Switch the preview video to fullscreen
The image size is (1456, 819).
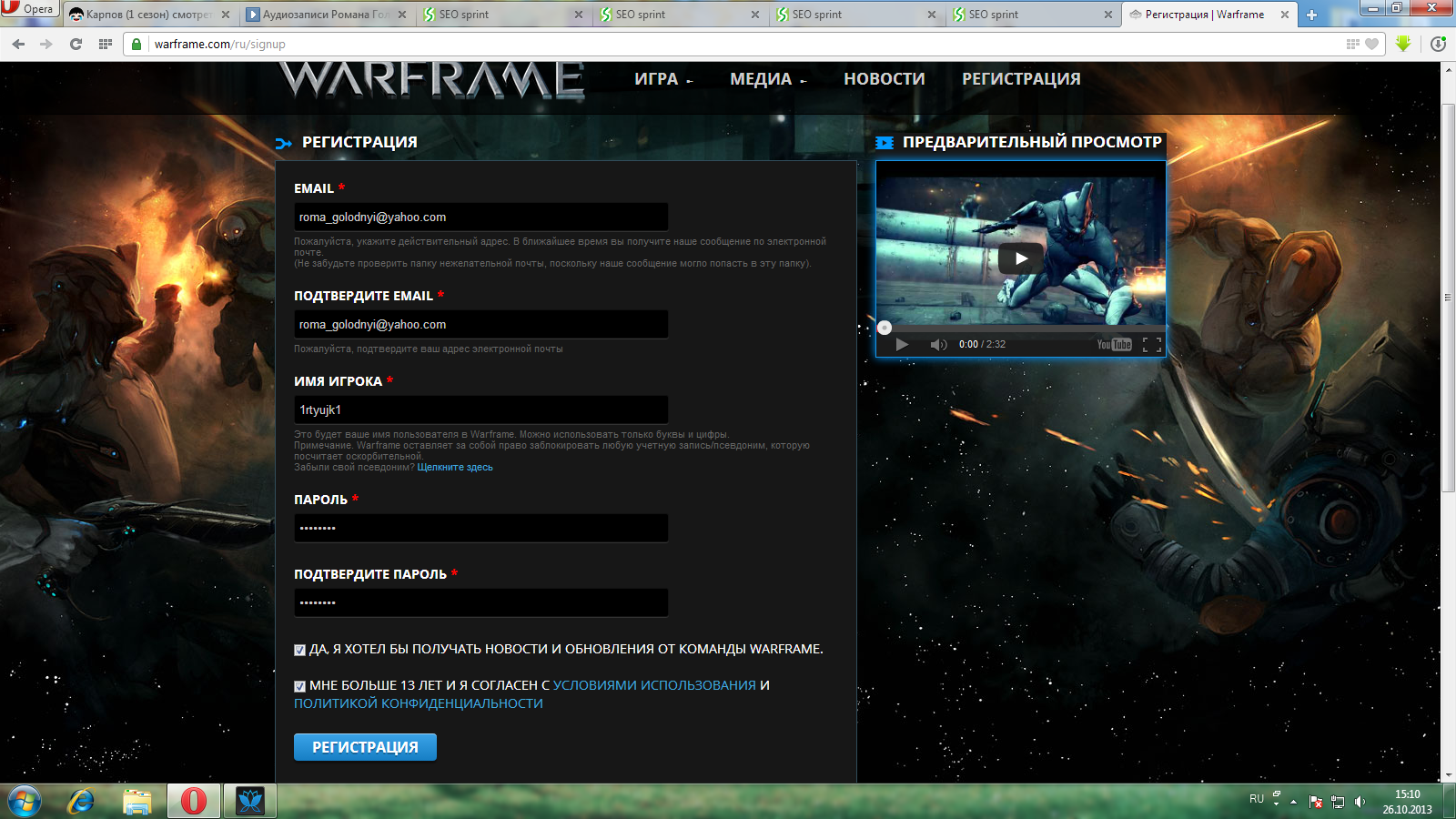coord(1152,345)
